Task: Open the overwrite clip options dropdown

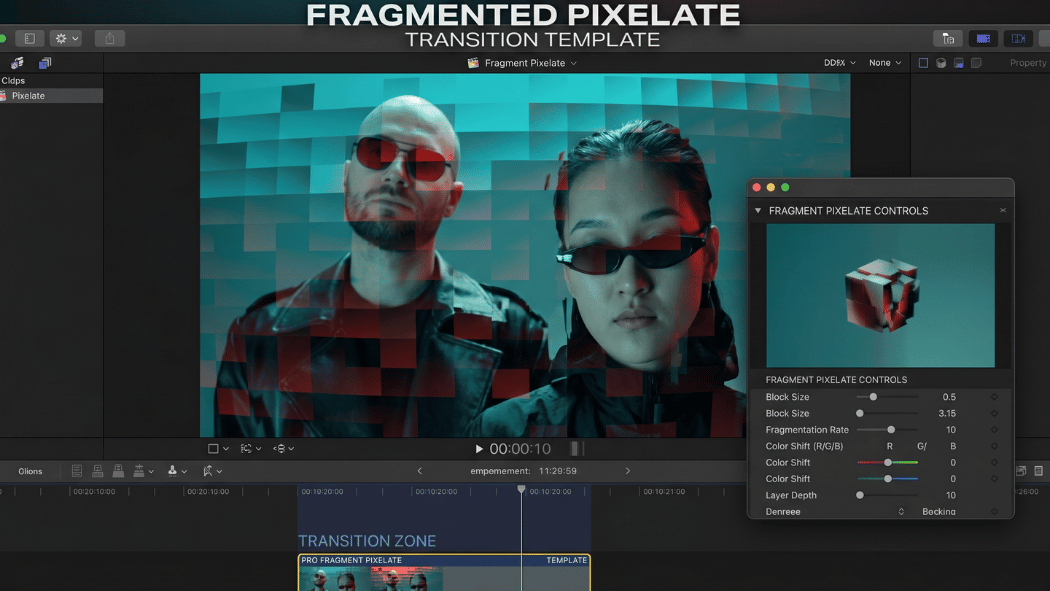Action: 143,471
